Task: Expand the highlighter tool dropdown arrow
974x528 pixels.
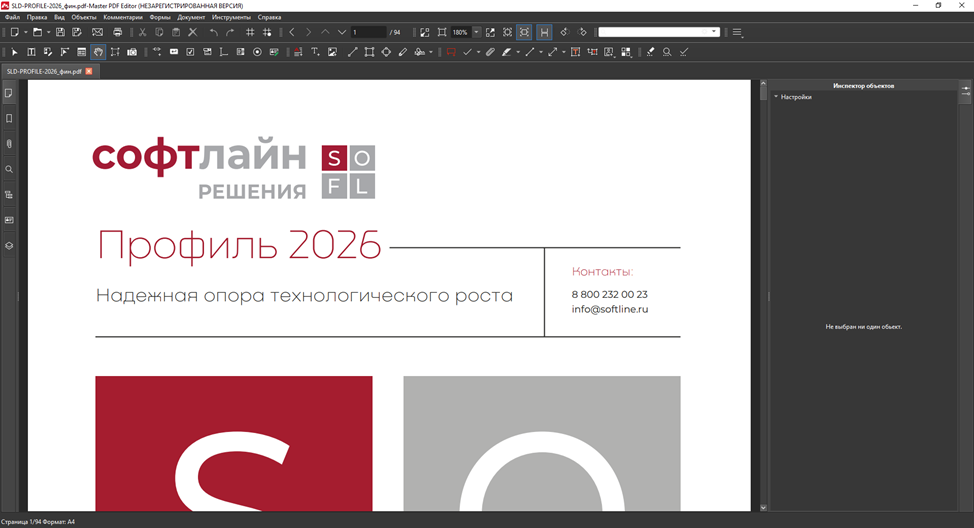Action: tap(518, 52)
